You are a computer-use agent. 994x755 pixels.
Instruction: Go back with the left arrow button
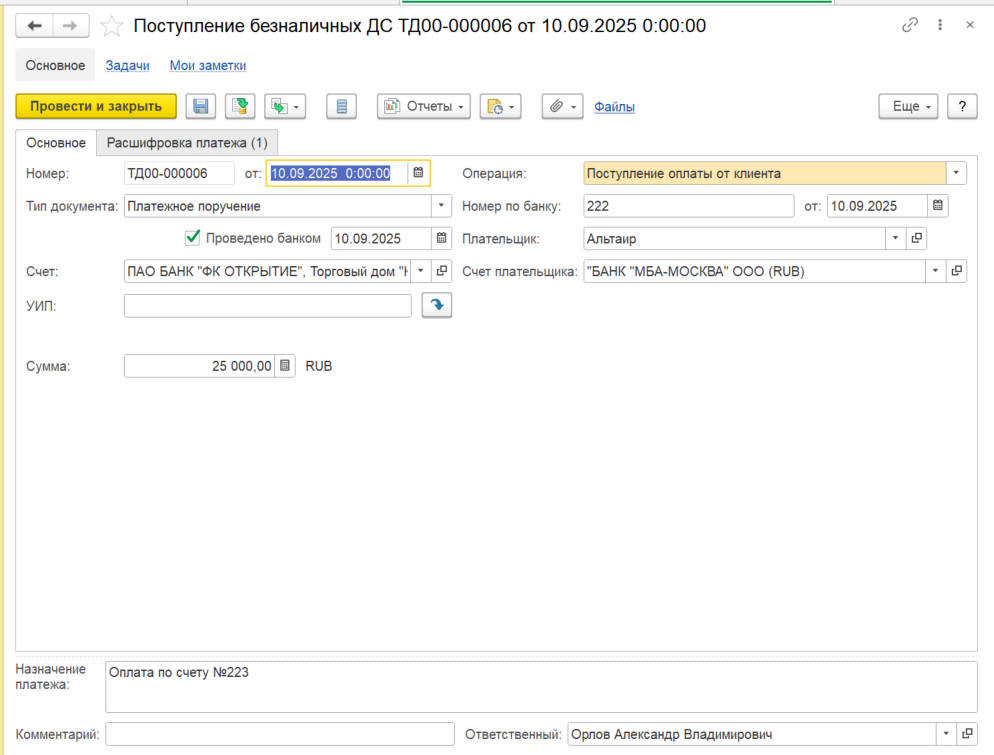[34, 26]
